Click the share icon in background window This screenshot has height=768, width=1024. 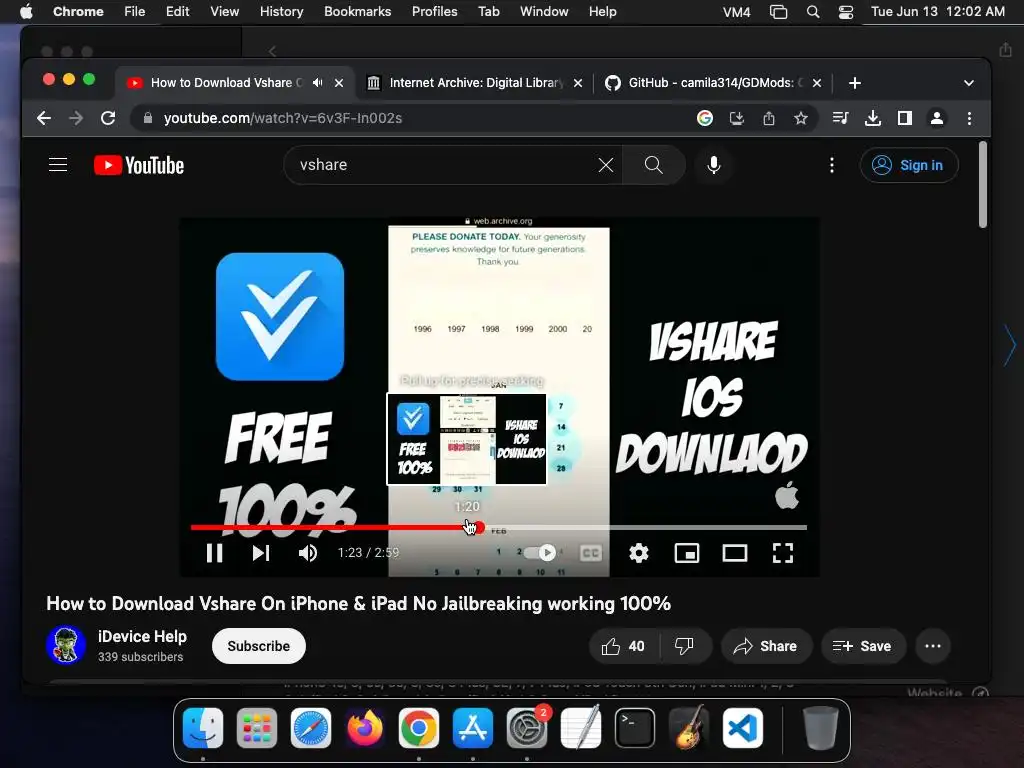(x=1005, y=50)
